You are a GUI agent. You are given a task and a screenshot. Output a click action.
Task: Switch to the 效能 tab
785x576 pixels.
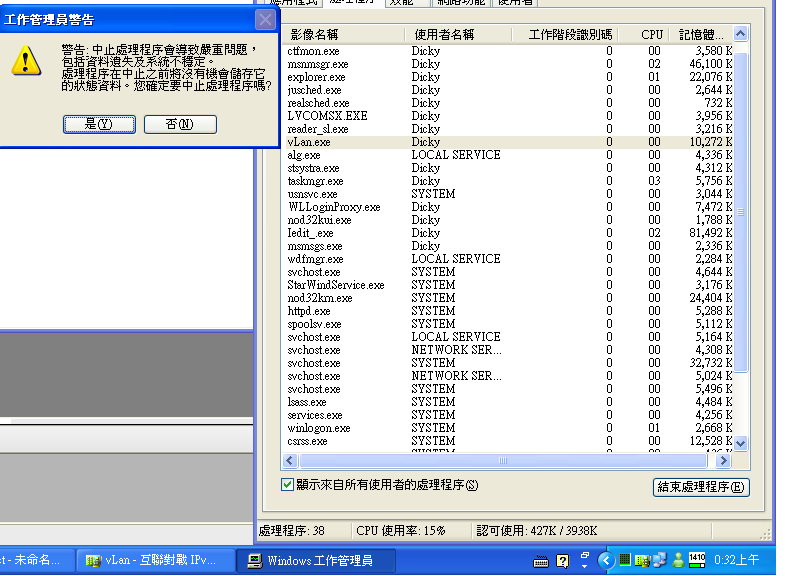click(x=401, y=3)
